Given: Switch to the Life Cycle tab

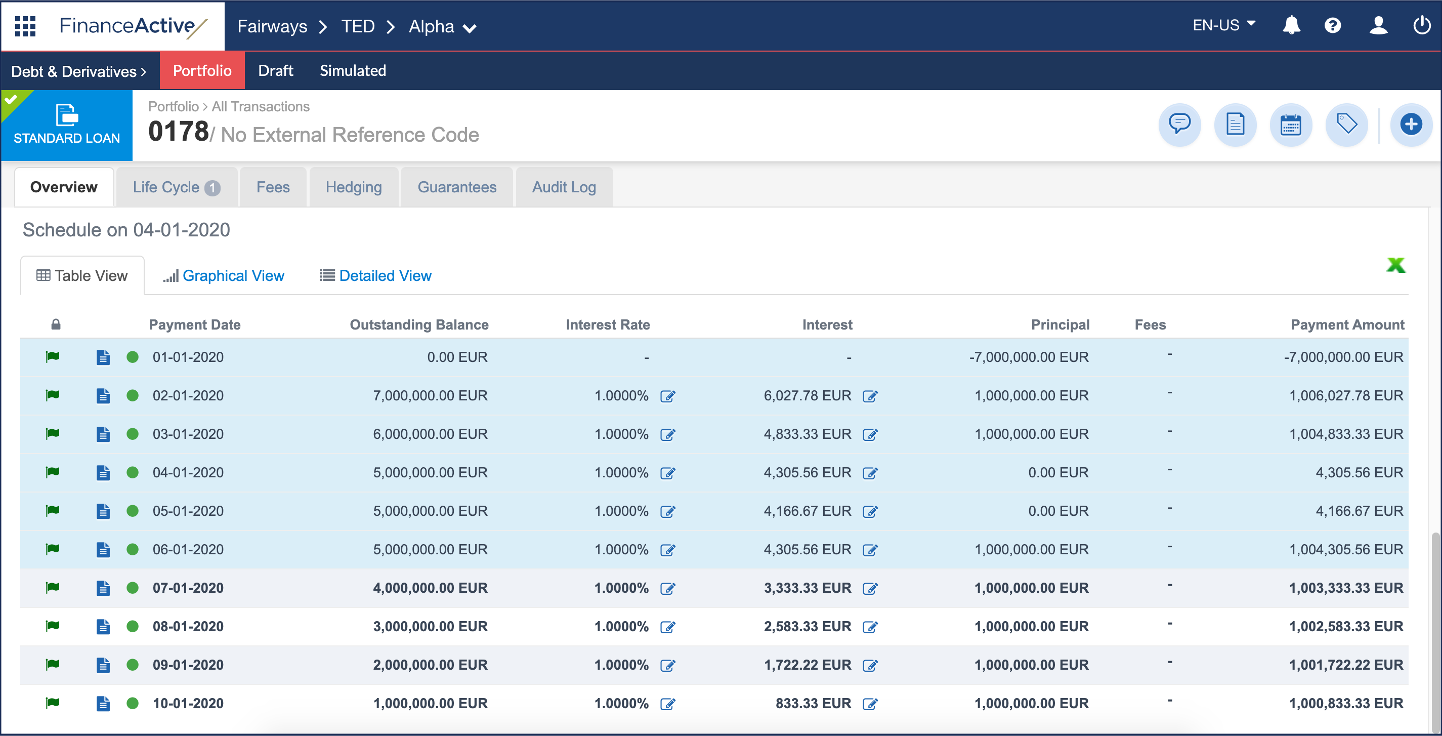Looking at the screenshot, I should [176, 187].
